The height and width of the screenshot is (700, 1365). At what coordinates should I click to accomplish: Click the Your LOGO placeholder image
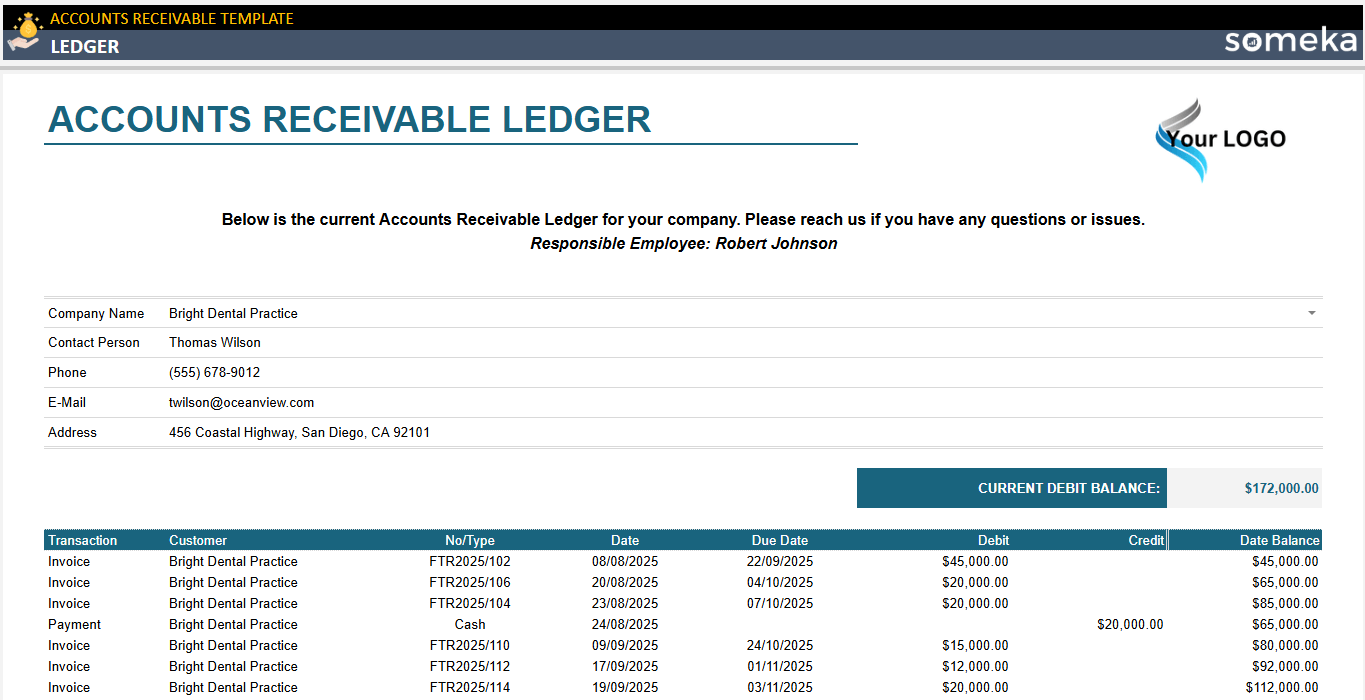1222,139
